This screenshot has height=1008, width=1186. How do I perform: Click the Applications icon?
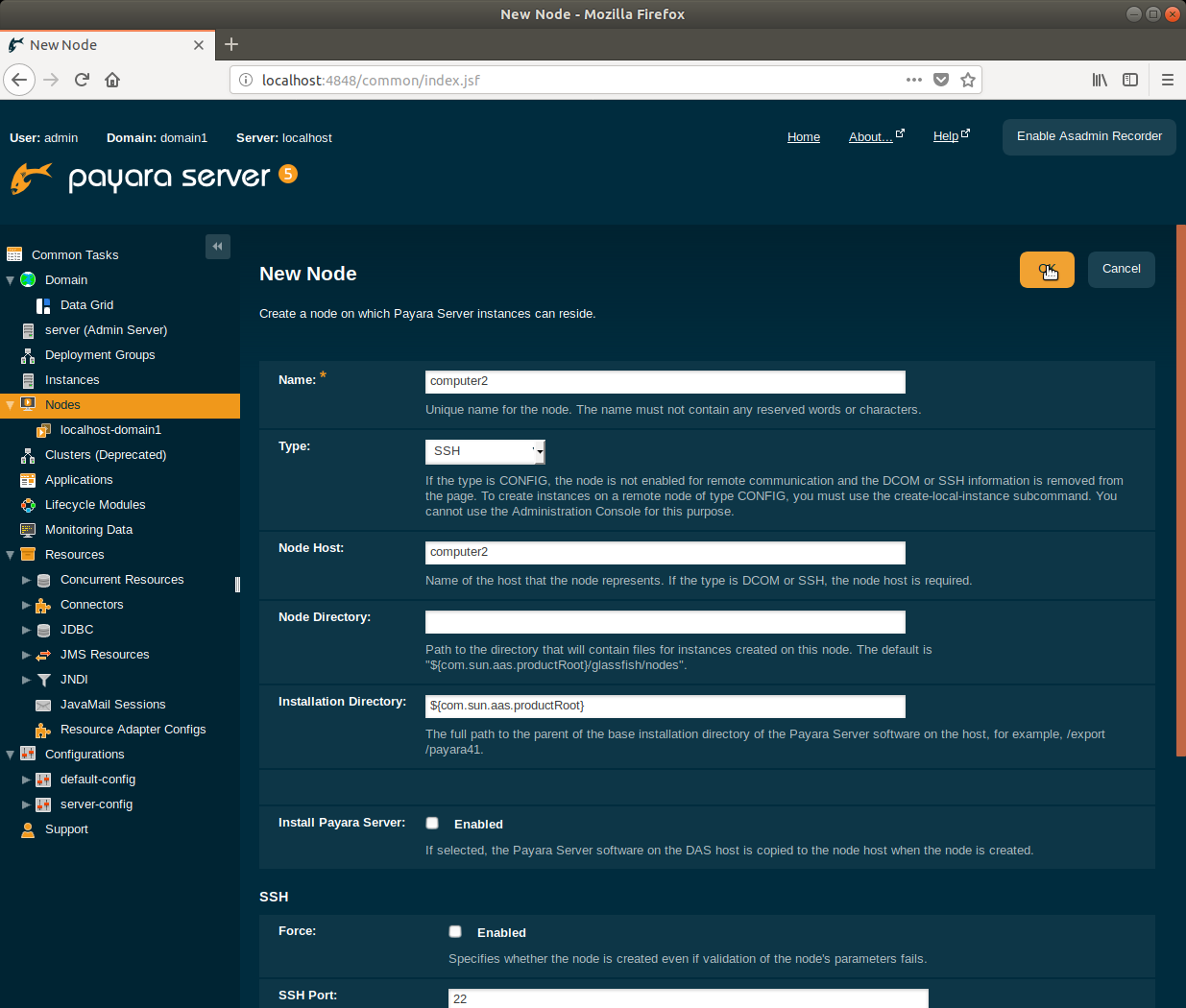28,480
